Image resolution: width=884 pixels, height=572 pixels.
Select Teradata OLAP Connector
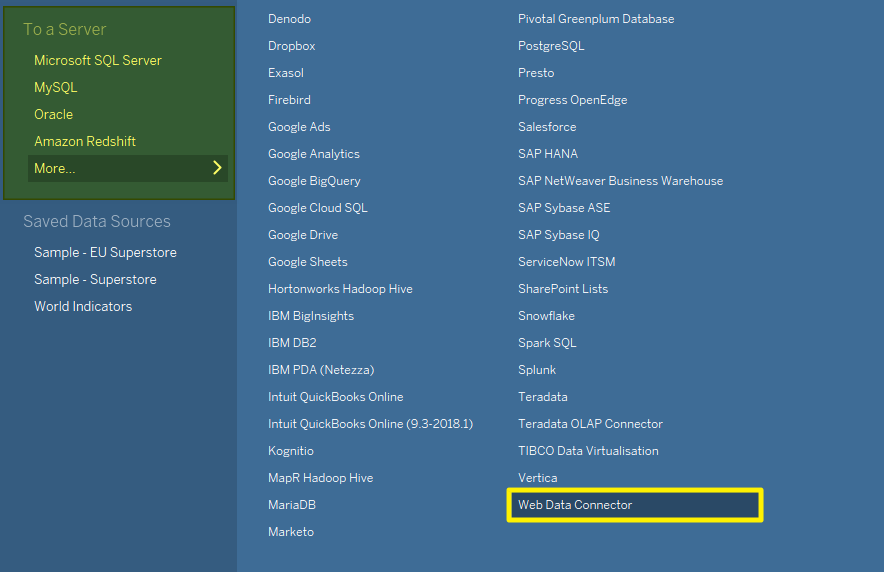coord(590,424)
